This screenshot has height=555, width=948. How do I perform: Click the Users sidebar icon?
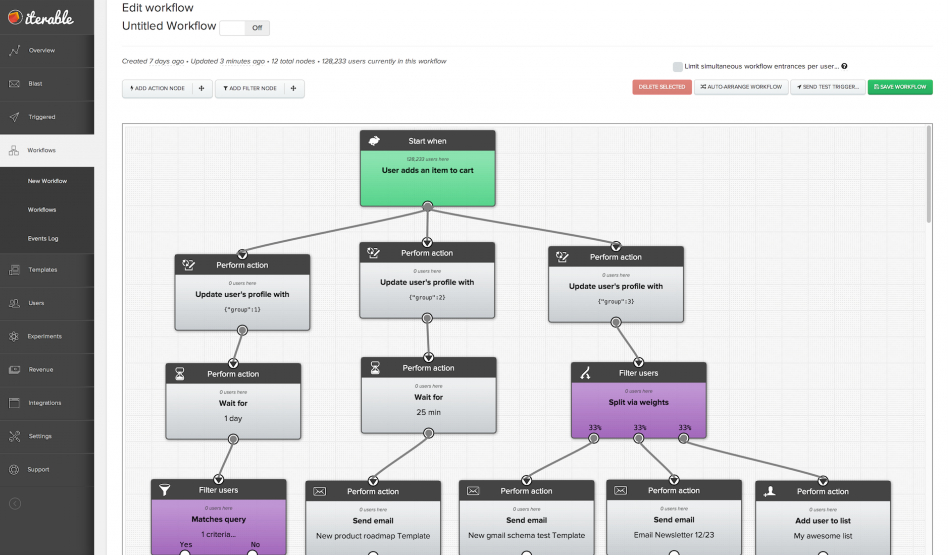(15, 303)
